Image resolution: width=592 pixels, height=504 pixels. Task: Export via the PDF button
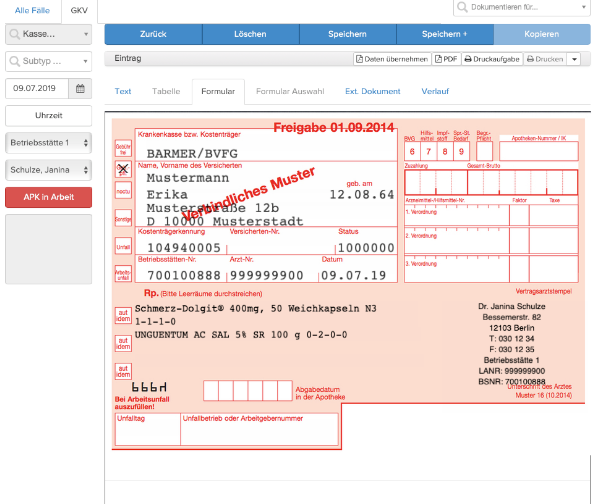tap(446, 59)
